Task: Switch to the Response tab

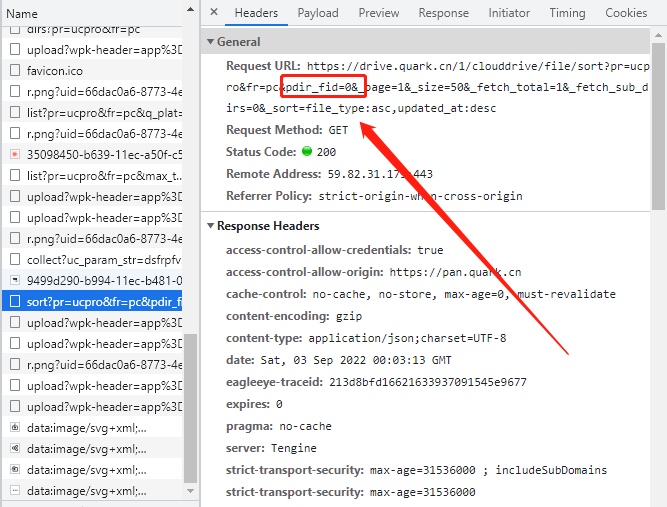Action: pyautogui.click(x=443, y=13)
